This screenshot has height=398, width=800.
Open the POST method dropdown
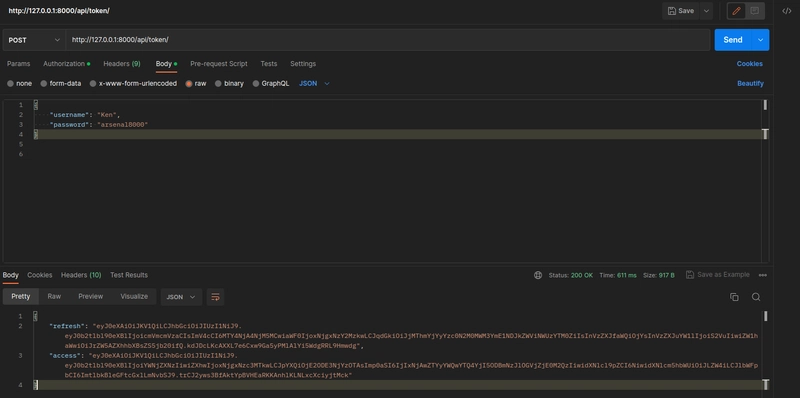click(x=34, y=40)
